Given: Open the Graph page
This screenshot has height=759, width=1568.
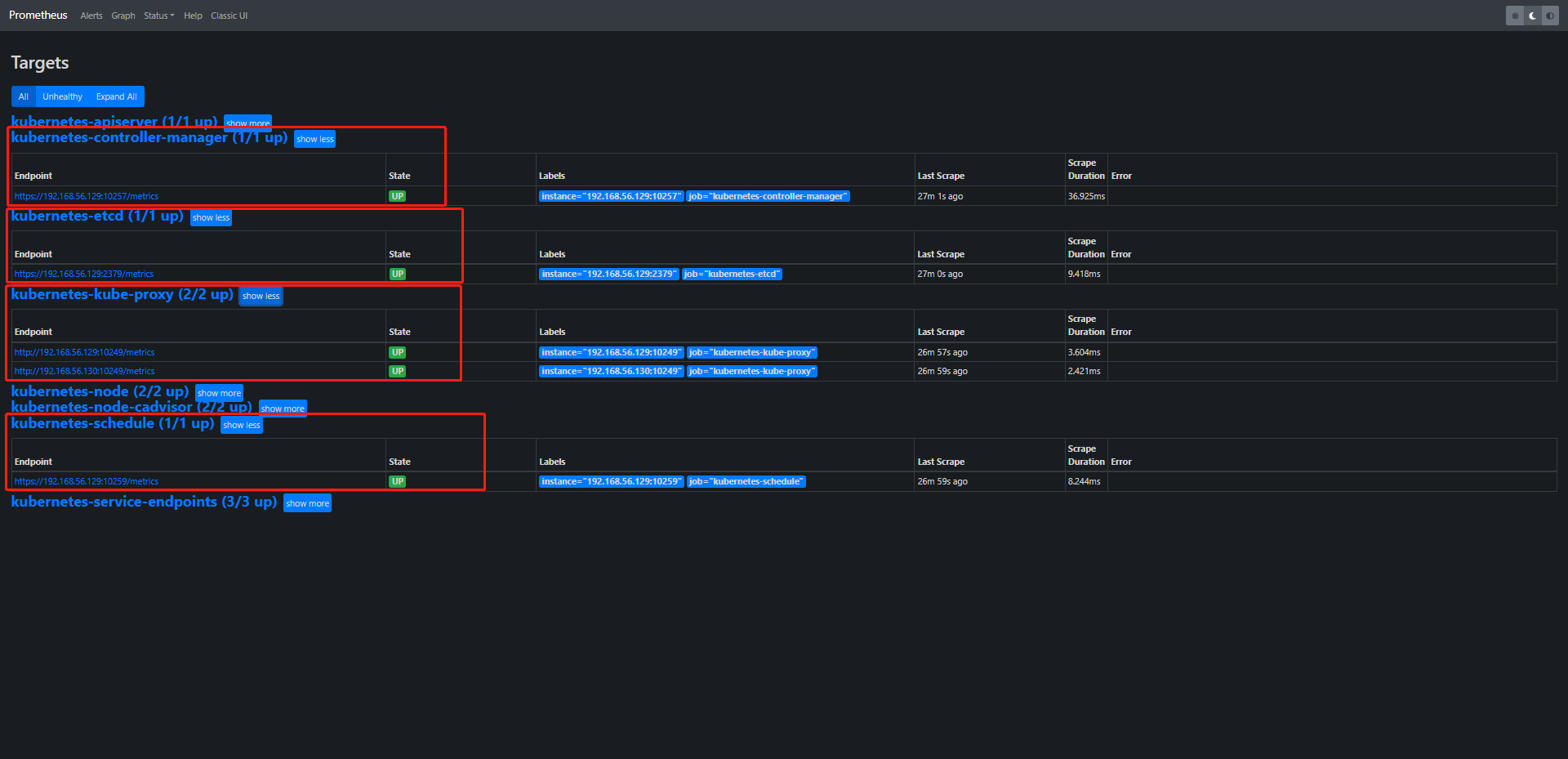Looking at the screenshot, I should [x=123, y=16].
